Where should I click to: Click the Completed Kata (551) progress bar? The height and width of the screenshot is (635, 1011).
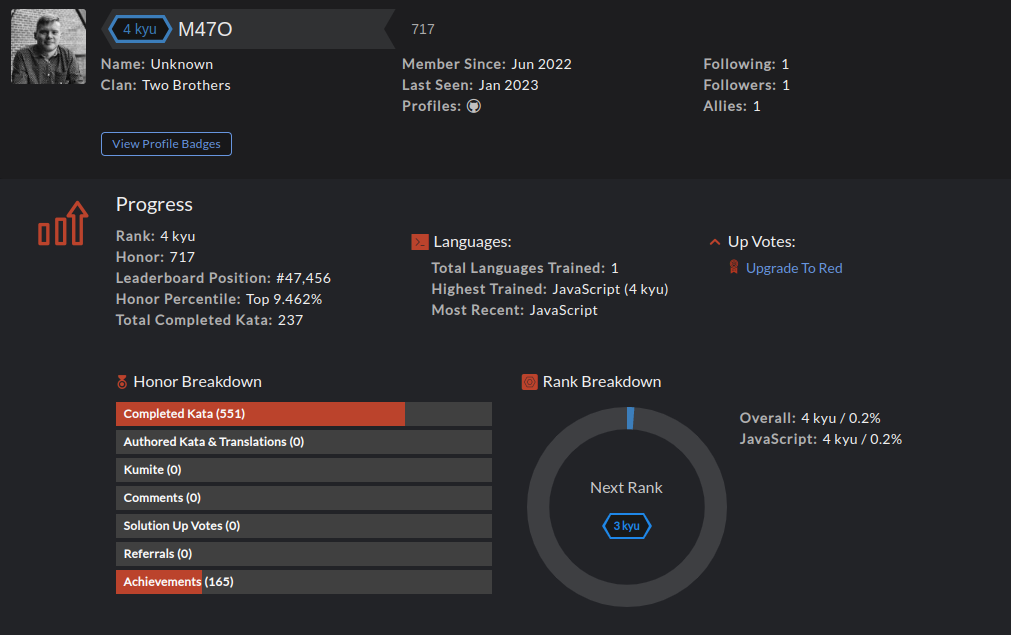pyautogui.click(x=260, y=413)
